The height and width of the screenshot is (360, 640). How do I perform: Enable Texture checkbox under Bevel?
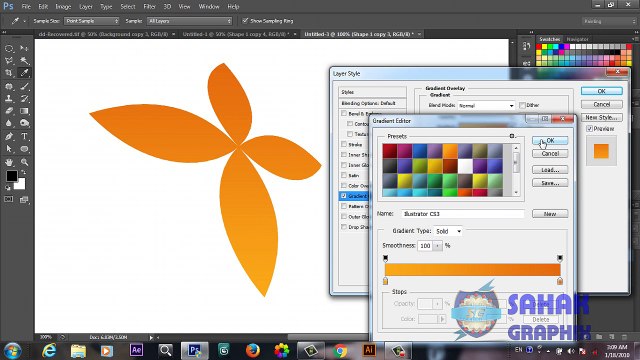pyautogui.click(x=350, y=134)
